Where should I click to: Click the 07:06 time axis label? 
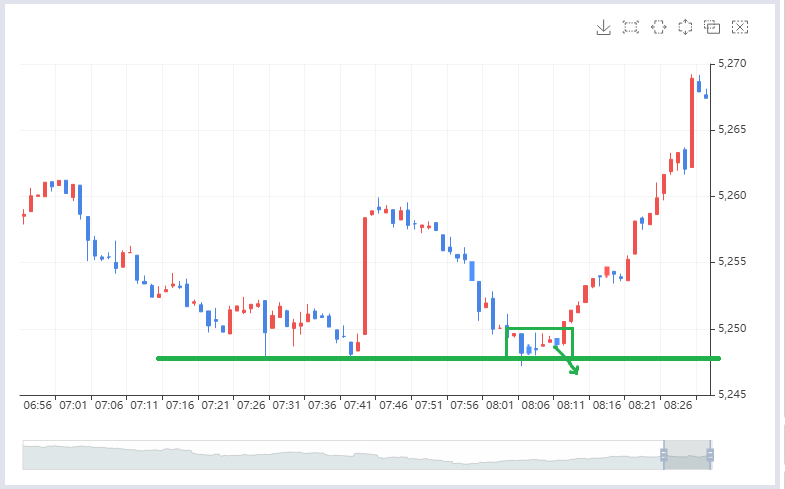click(x=109, y=405)
